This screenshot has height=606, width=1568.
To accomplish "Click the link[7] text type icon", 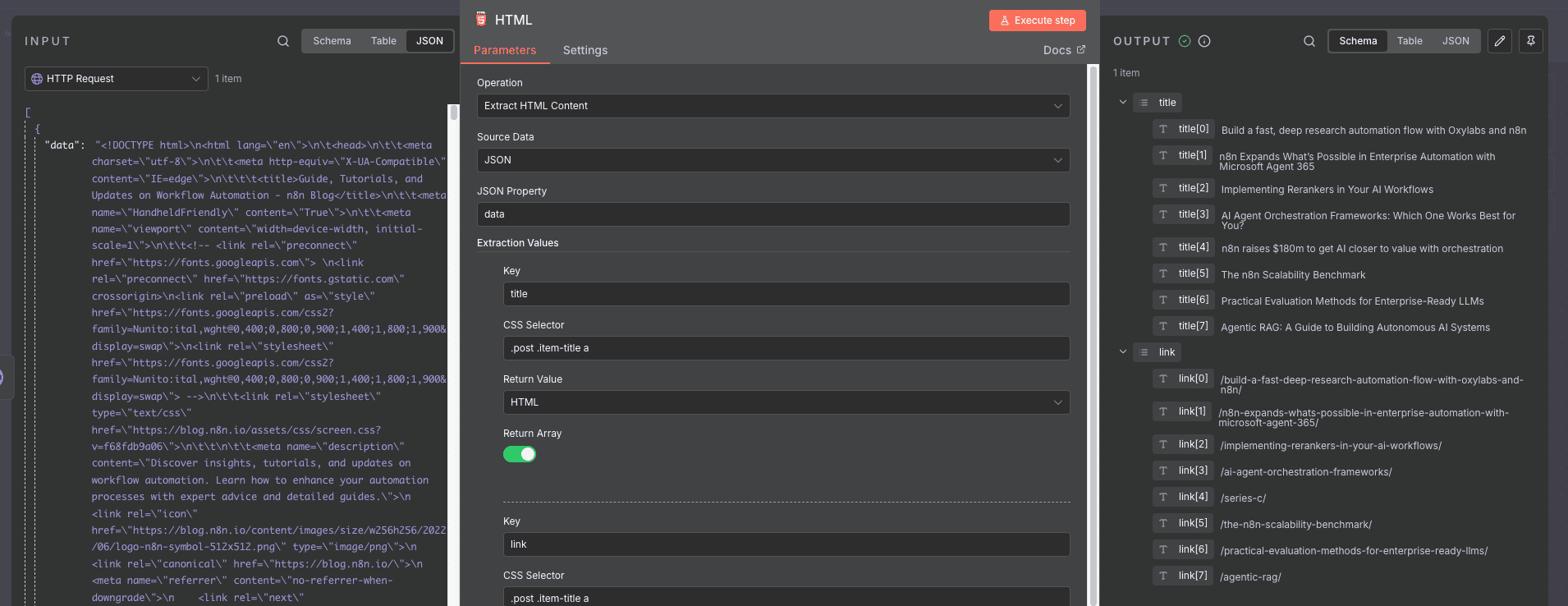I will point(1163,576).
